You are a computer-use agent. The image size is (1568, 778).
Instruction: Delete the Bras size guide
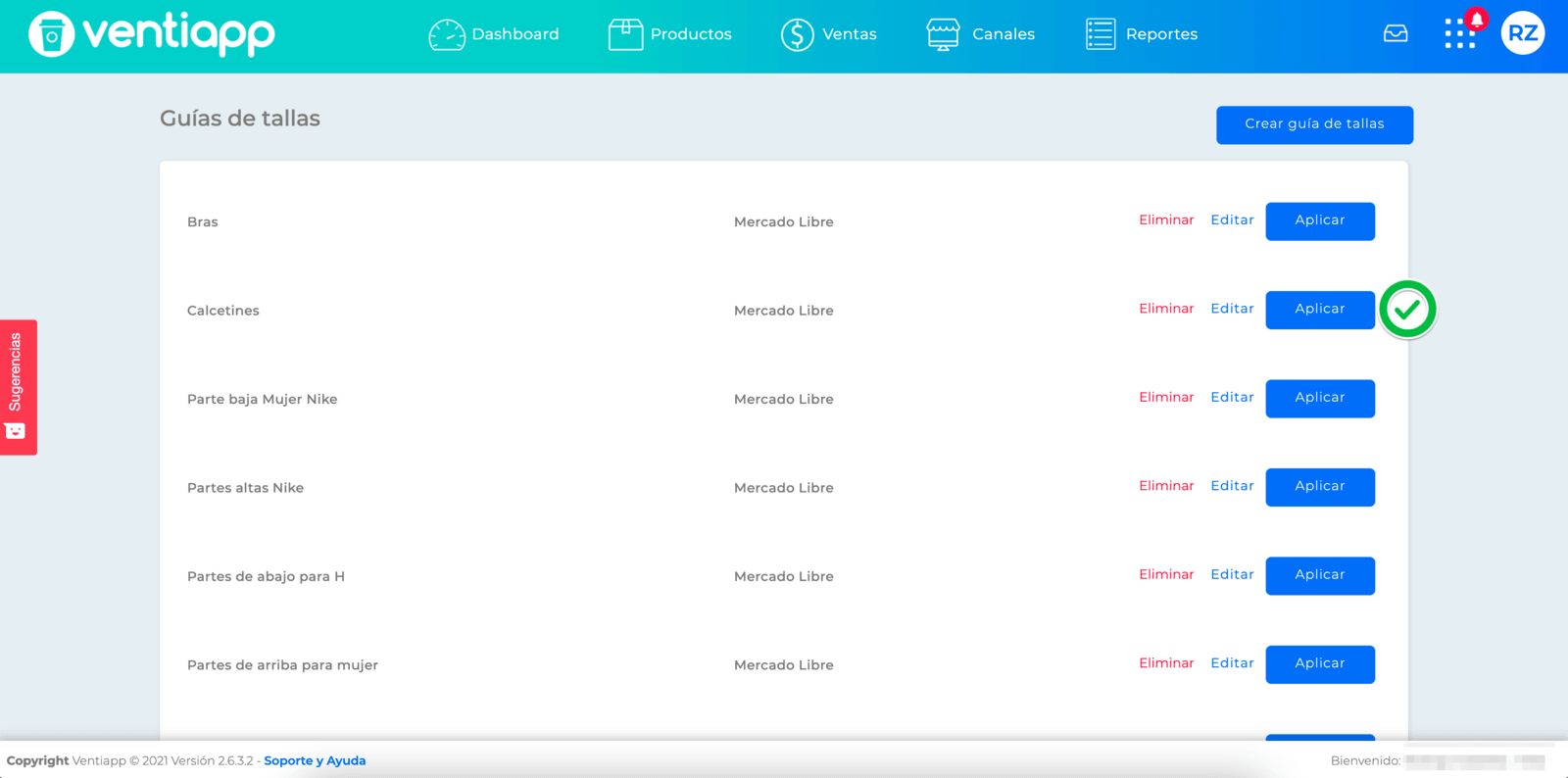coord(1166,220)
